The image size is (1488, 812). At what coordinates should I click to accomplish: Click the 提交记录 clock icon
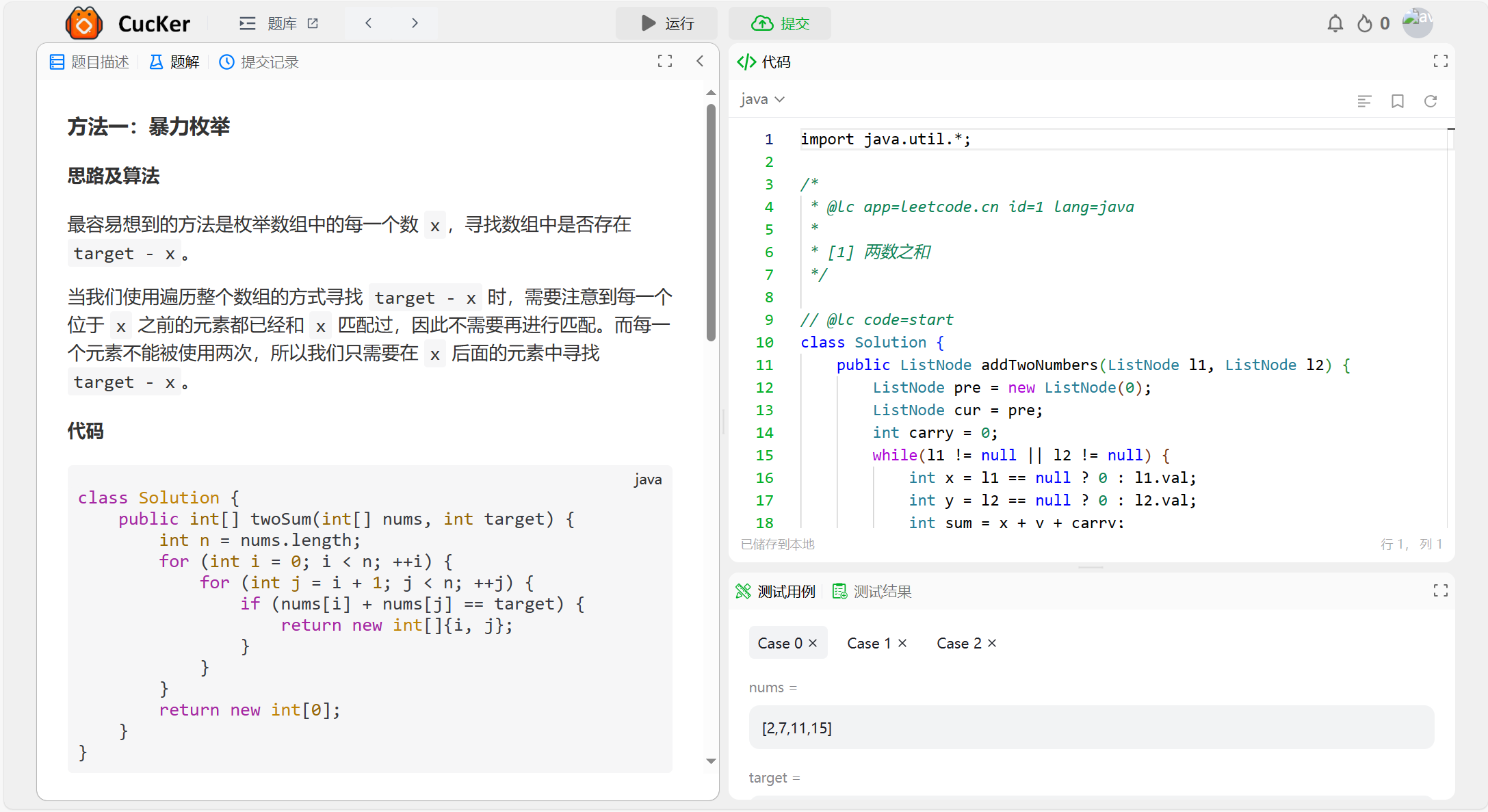(226, 62)
